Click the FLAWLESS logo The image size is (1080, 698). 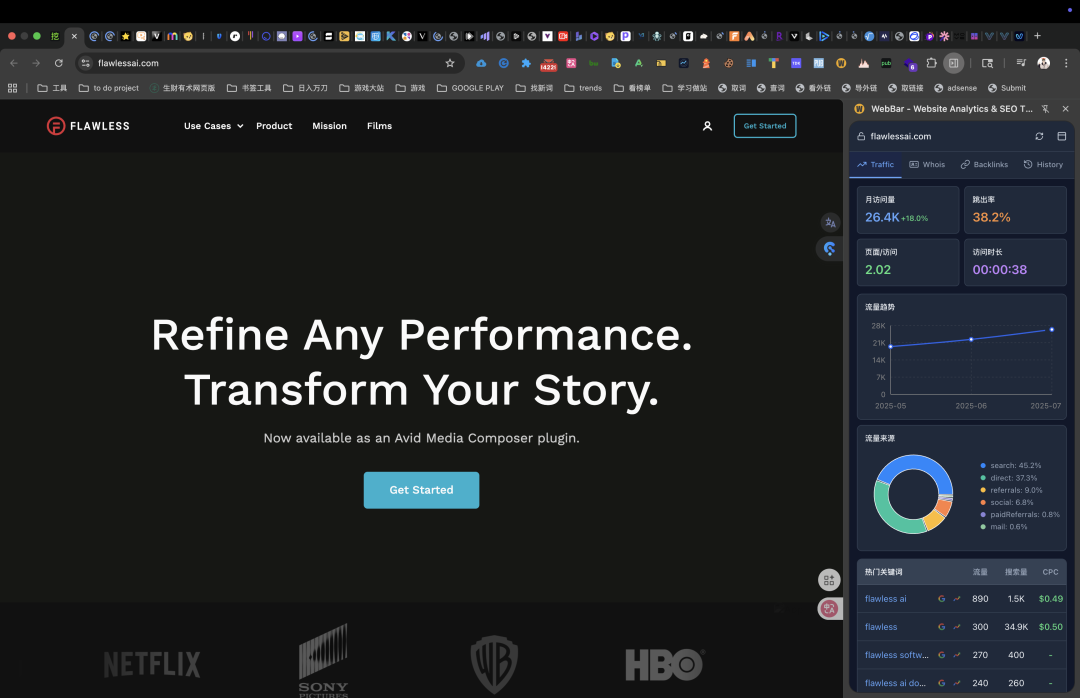tap(88, 126)
